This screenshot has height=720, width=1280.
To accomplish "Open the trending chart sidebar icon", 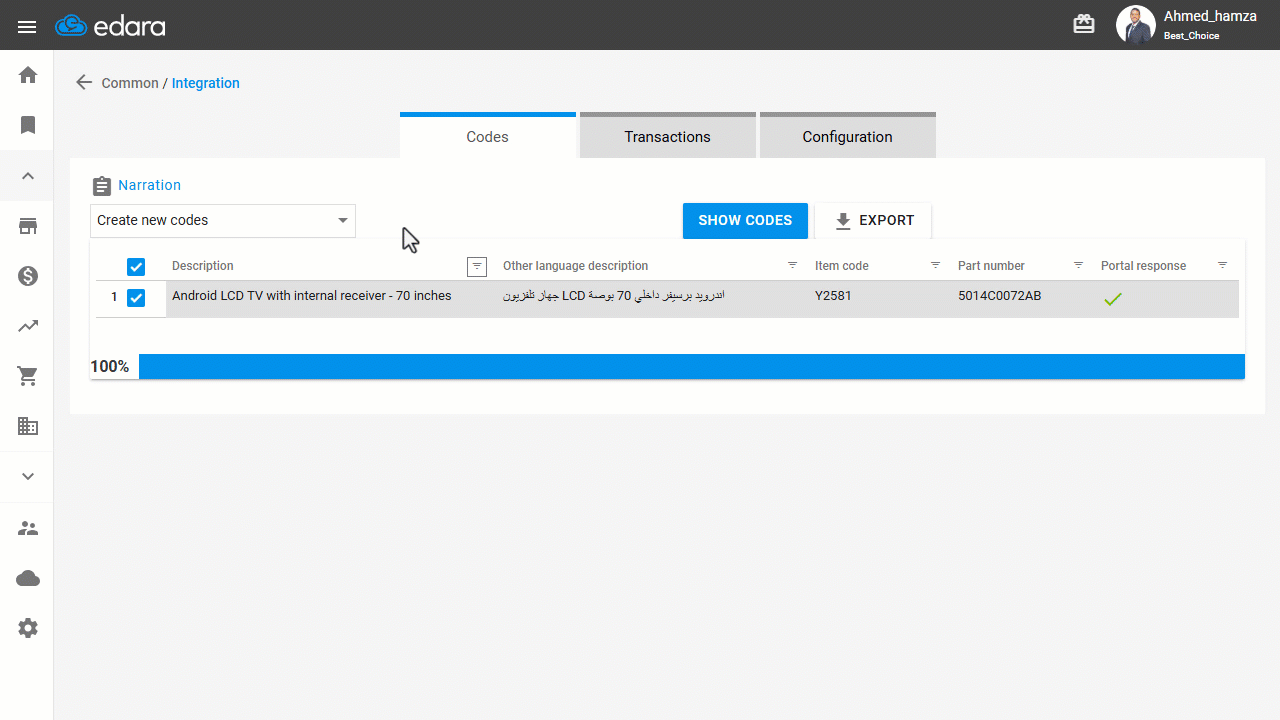I will point(28,326).
